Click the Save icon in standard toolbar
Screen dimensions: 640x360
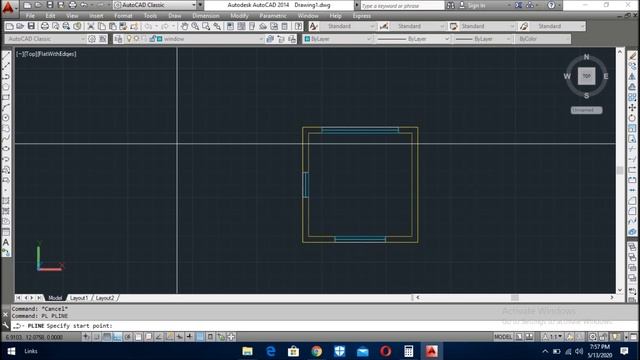point(31,26)
